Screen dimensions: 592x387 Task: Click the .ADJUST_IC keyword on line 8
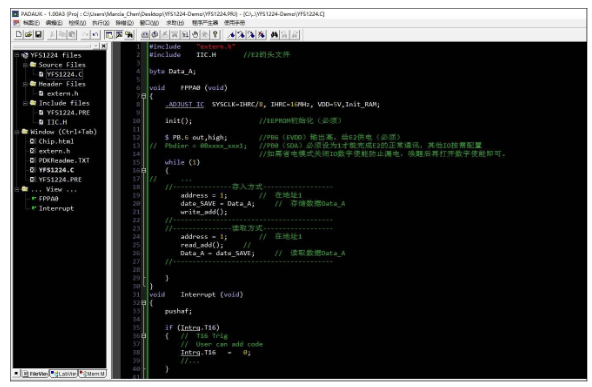(x=184, y=104)
